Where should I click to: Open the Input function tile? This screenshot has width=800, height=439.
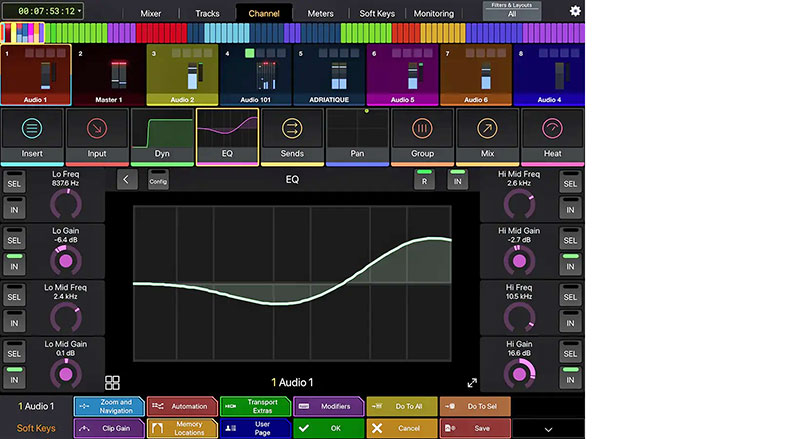[97, 137]
